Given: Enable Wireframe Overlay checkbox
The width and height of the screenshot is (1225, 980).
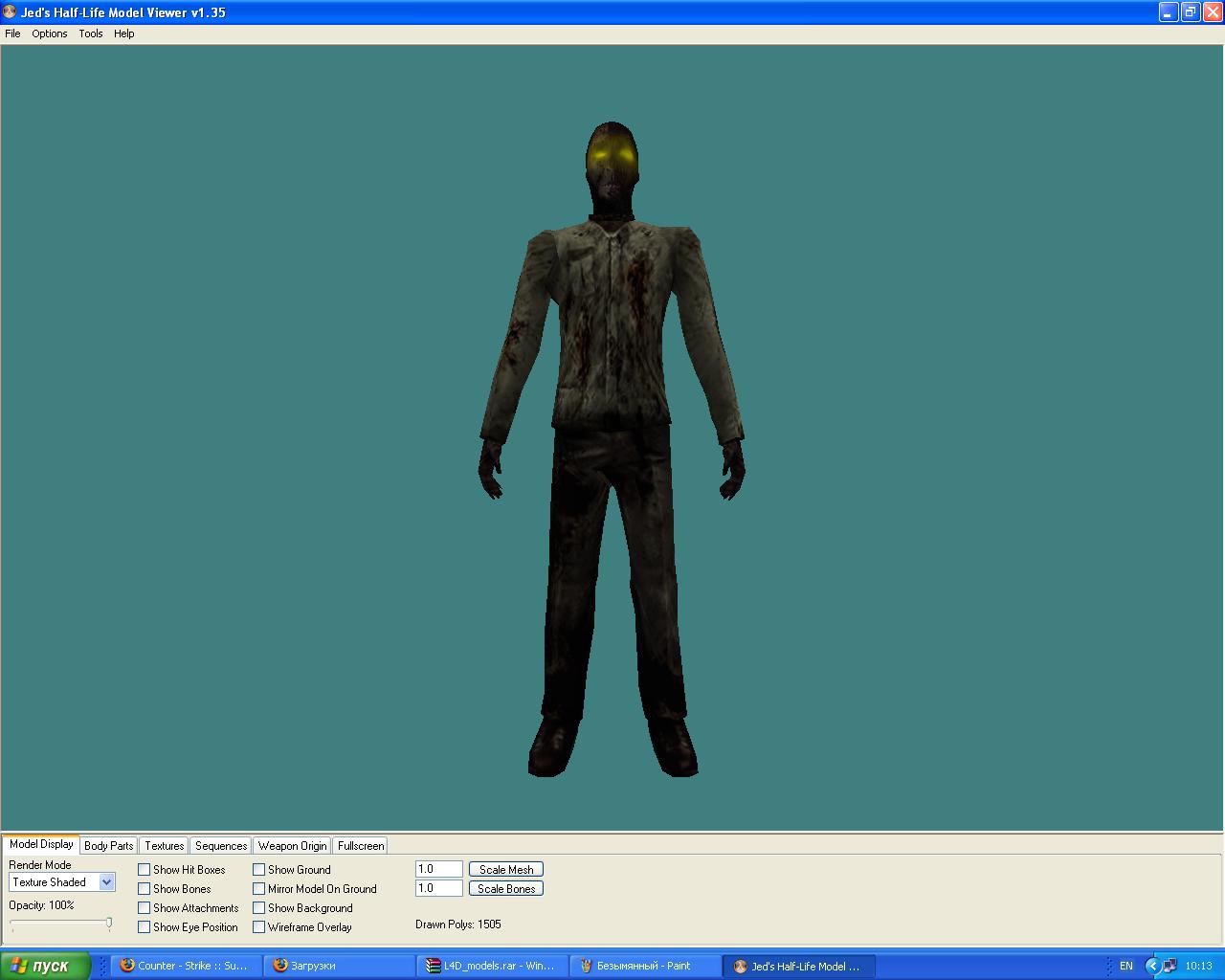Looking at the screenshot, I should click(259, 927).
